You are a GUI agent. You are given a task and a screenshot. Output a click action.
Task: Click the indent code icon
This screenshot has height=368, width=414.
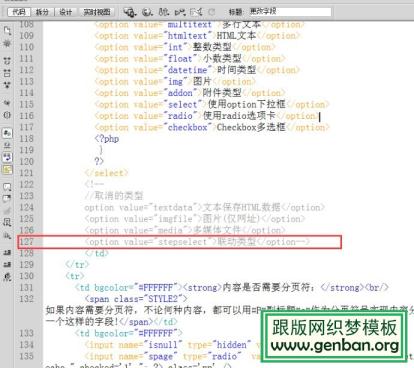point(7,253)
